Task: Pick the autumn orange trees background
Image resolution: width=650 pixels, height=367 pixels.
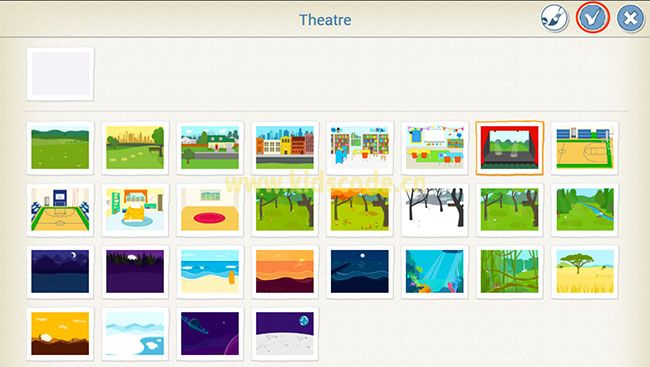Action: pyautogui.click(x=360, y=210)
